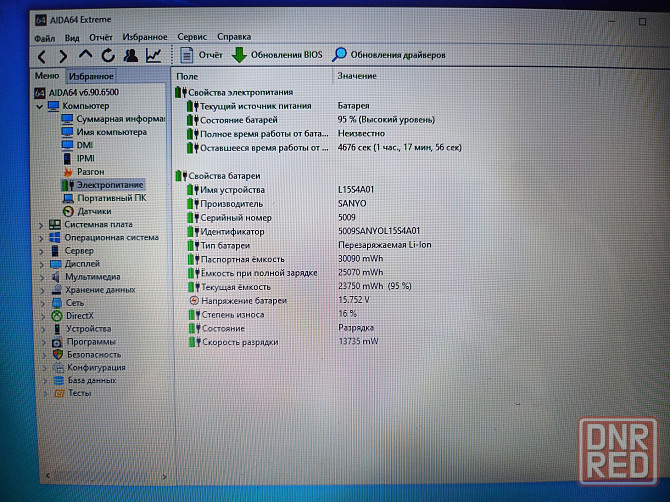Viewport: 670px width, 502px height.
Task: Expand the Хранение данных node
Action: point(43,291)
